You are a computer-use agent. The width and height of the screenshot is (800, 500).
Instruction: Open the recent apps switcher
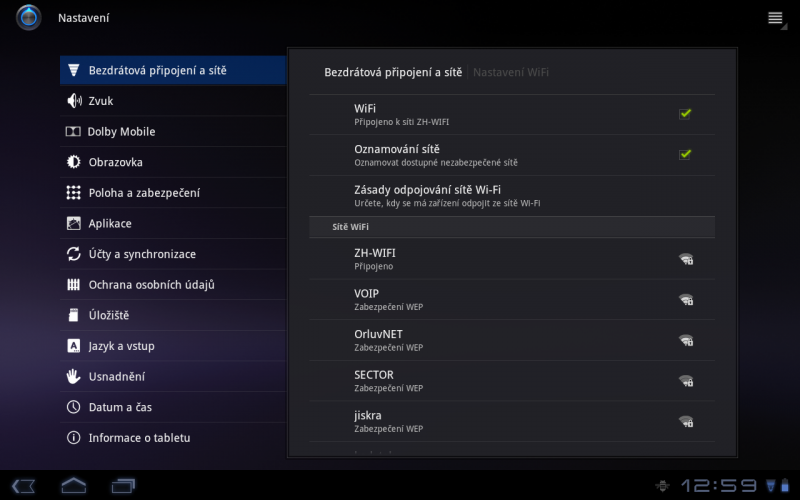(123, 486)
